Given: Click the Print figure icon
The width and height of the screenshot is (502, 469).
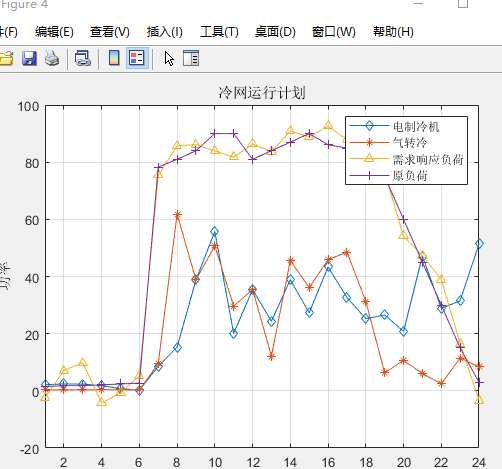Looking at the screenshot, I should click(52, 58).
